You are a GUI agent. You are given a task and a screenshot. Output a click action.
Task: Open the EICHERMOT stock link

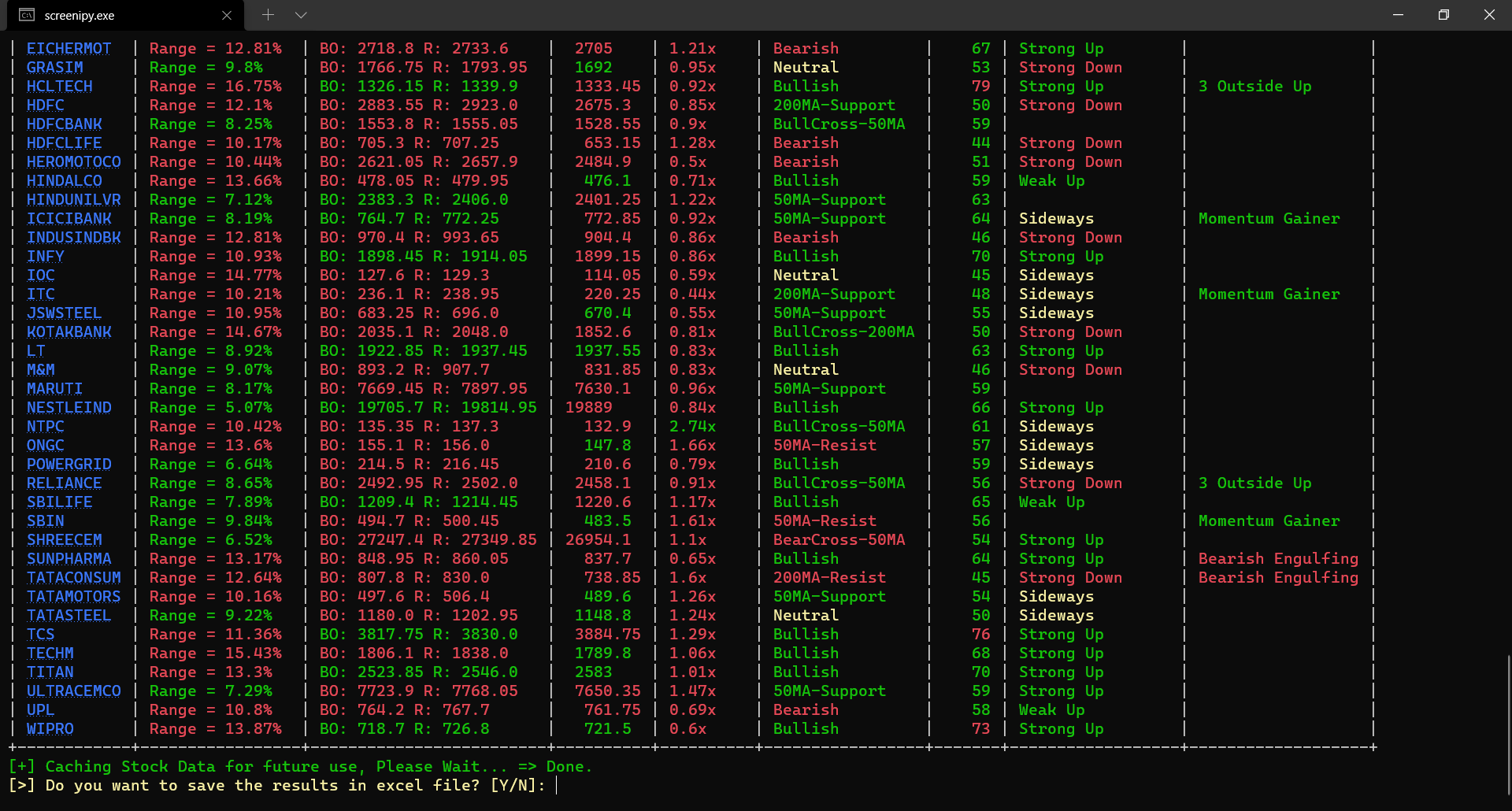pyautogui.click(x=69, y=49)
